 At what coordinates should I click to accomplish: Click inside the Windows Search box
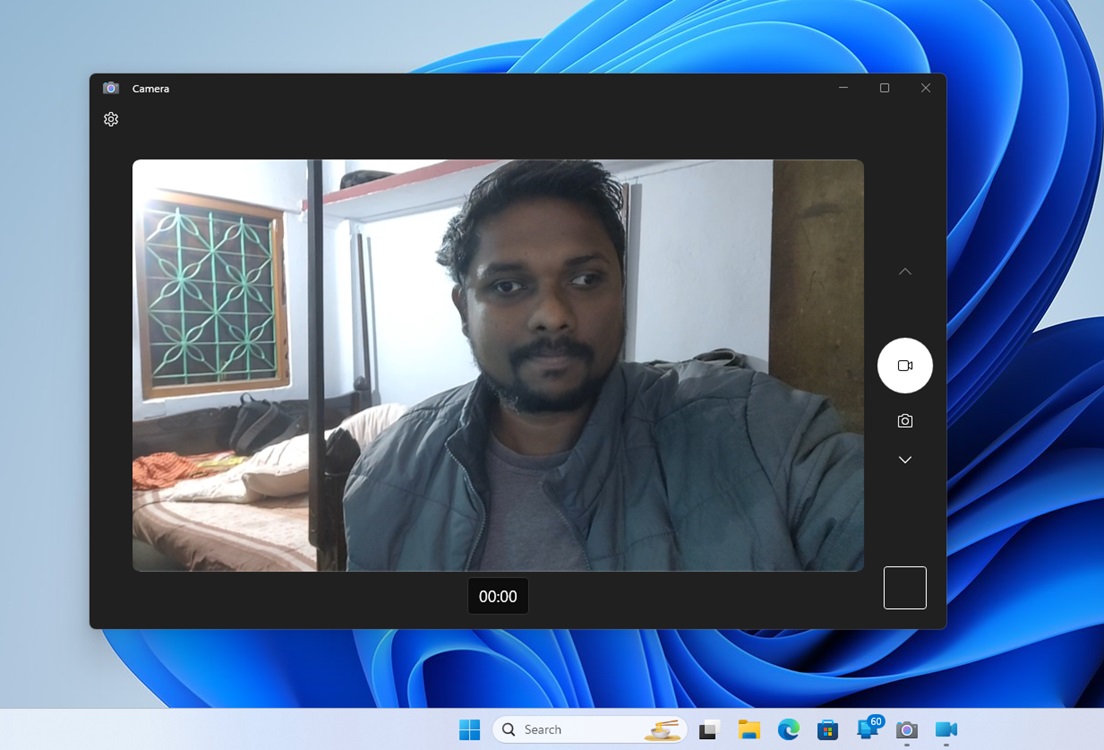[x=570, y=730]
